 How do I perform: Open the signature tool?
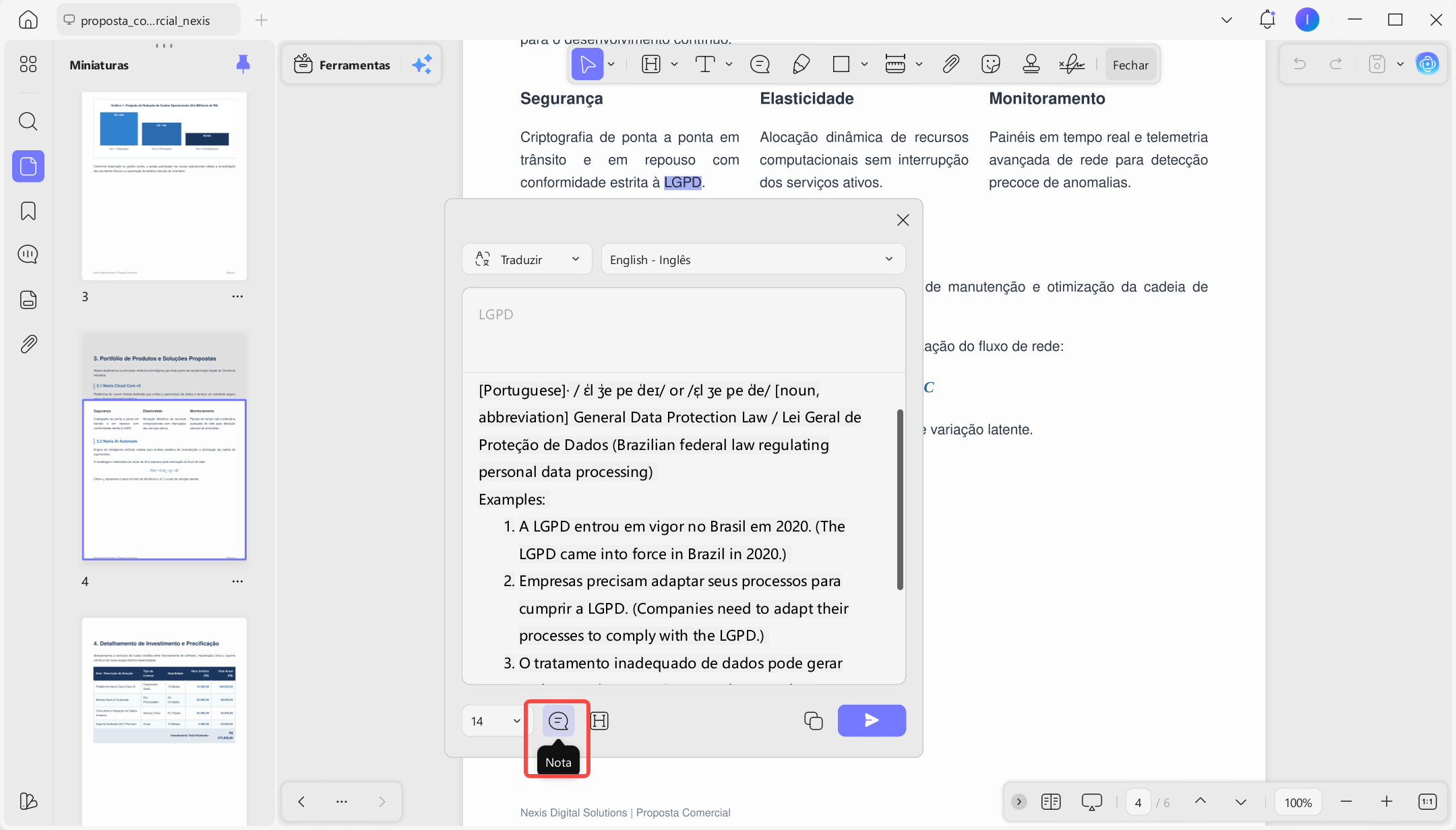click(1072, 65)
